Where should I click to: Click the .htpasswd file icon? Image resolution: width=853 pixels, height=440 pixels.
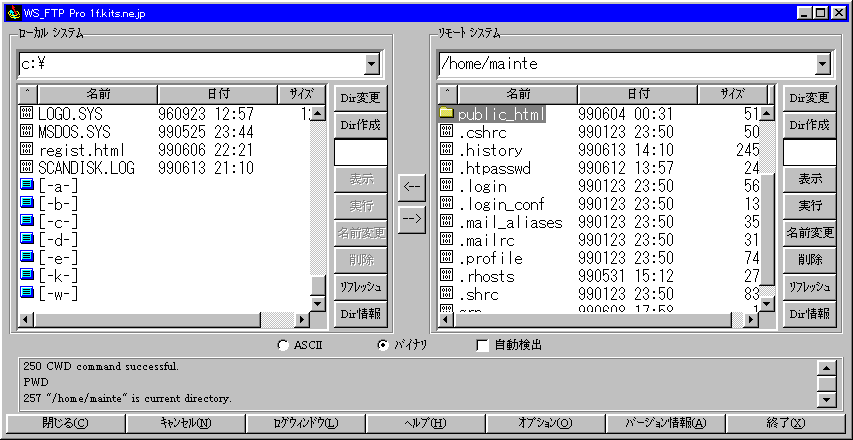coord(446,168)
